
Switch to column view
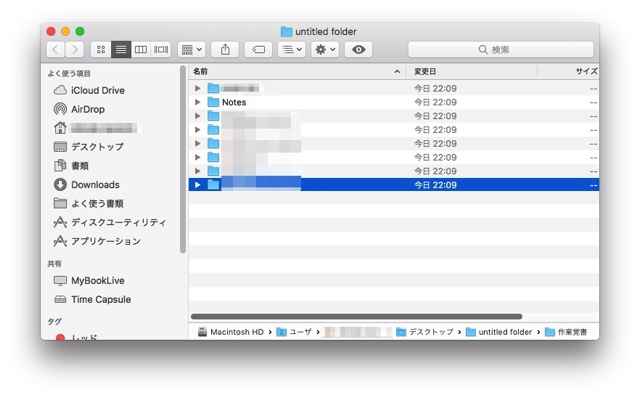click(x=141, y=49)
